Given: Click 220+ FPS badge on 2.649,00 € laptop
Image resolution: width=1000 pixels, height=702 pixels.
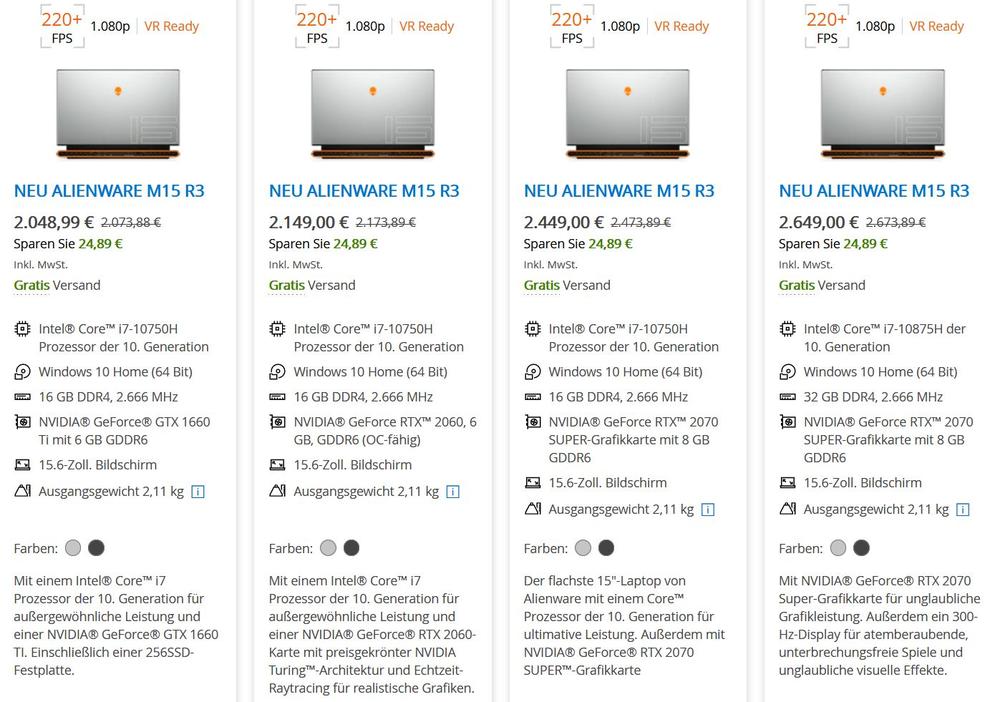Looking at the screenshot, I should click(827, 27).
